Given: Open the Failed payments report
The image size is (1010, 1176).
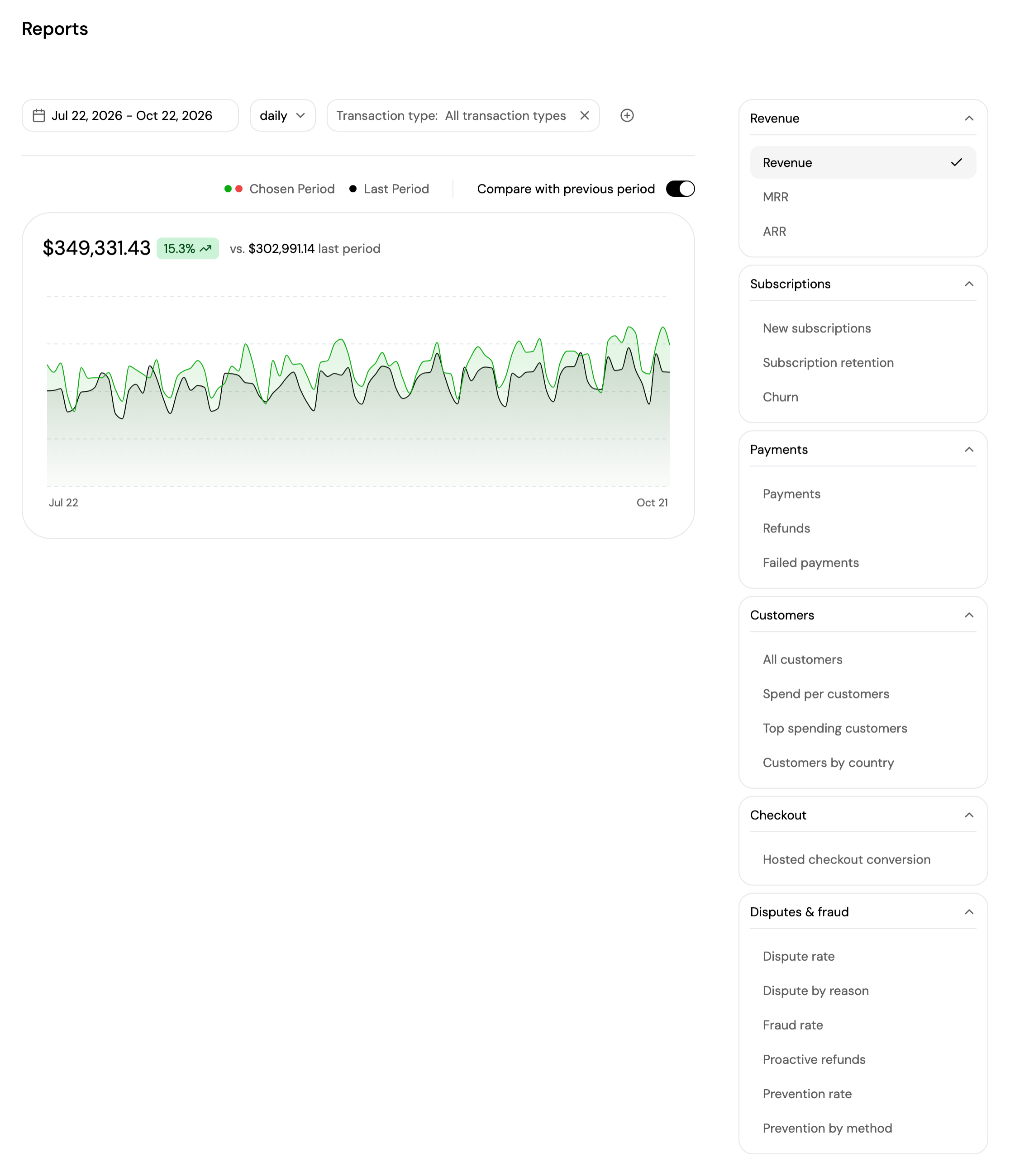Looking at the screenshot, I should pyautogui.click(x=862, y=563).
